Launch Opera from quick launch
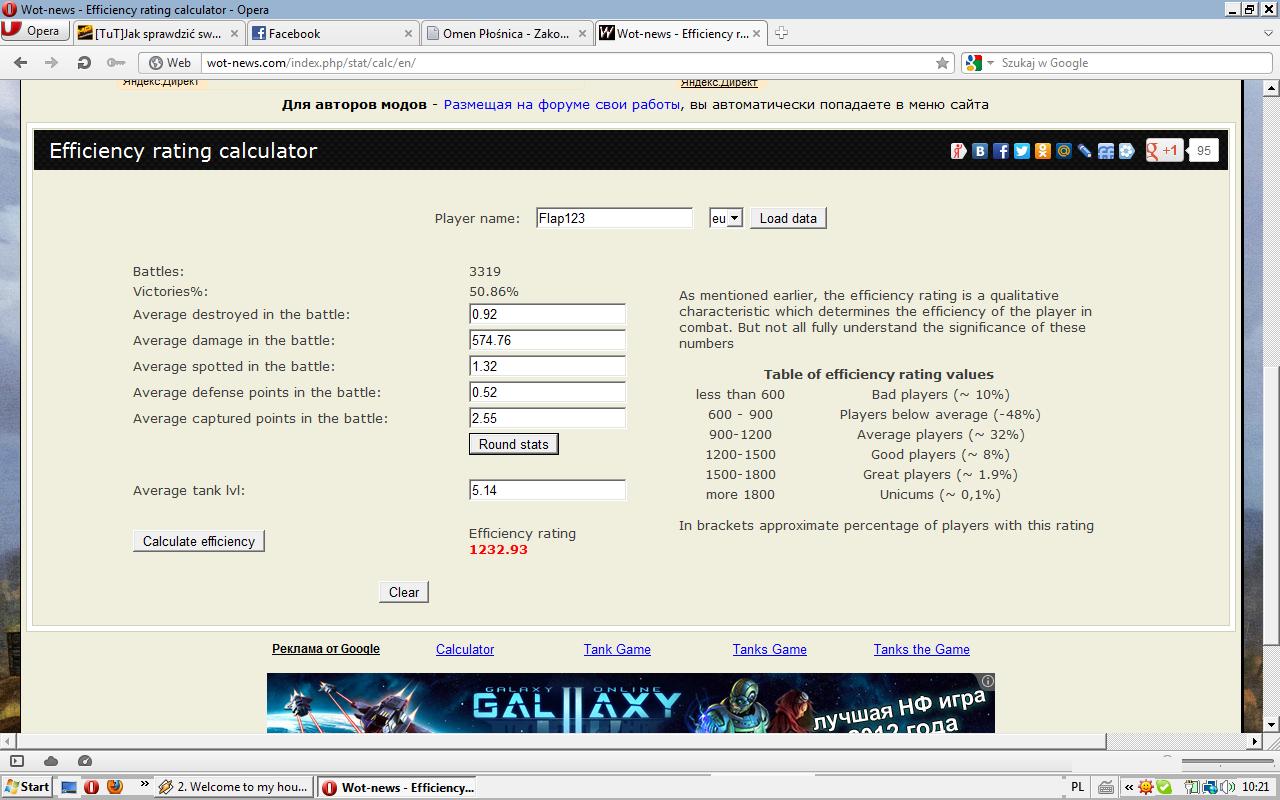 coord(92,787)
